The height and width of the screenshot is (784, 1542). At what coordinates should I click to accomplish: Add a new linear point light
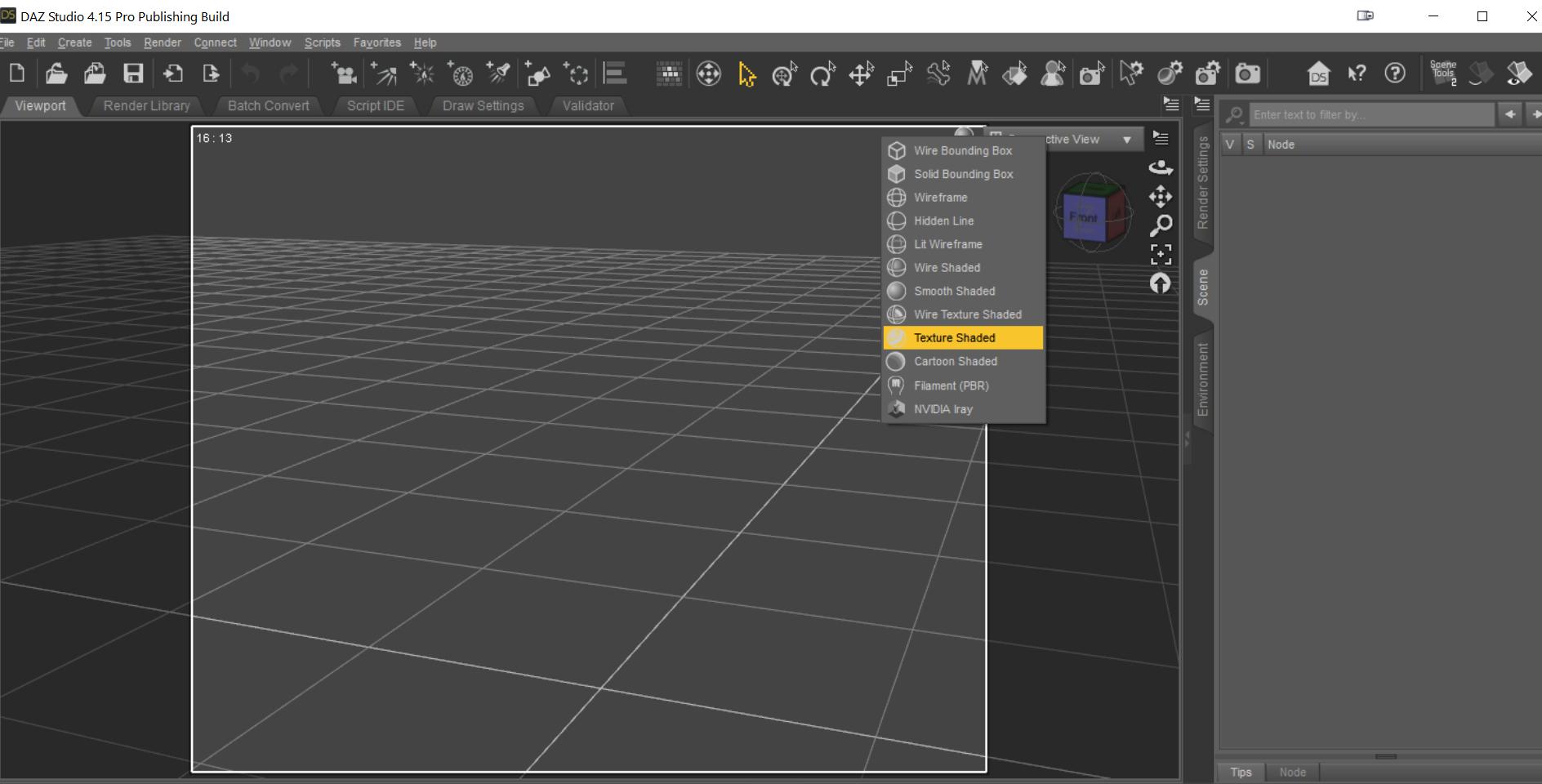coord(460,73)
